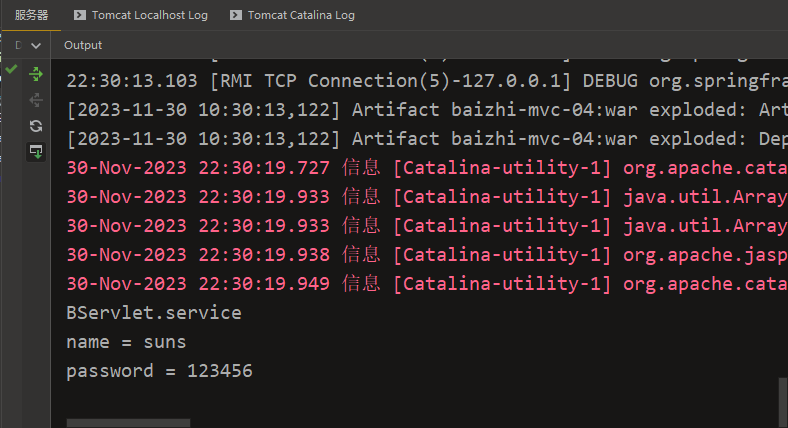Switch to the 服务器 tab
The image size is (788, 428).
point(31,15)
